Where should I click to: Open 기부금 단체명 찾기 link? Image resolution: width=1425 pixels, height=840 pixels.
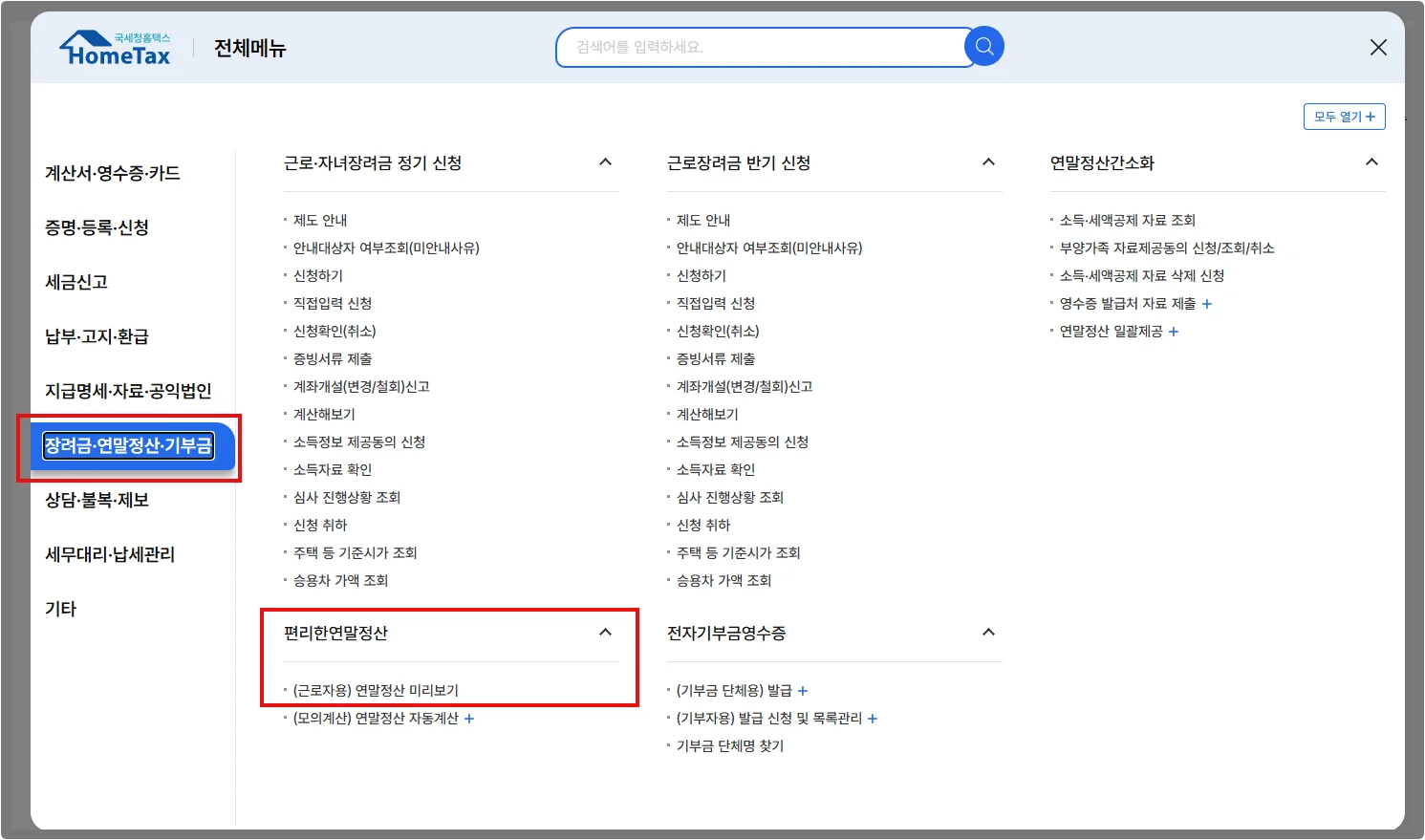[x=730, y=746]
